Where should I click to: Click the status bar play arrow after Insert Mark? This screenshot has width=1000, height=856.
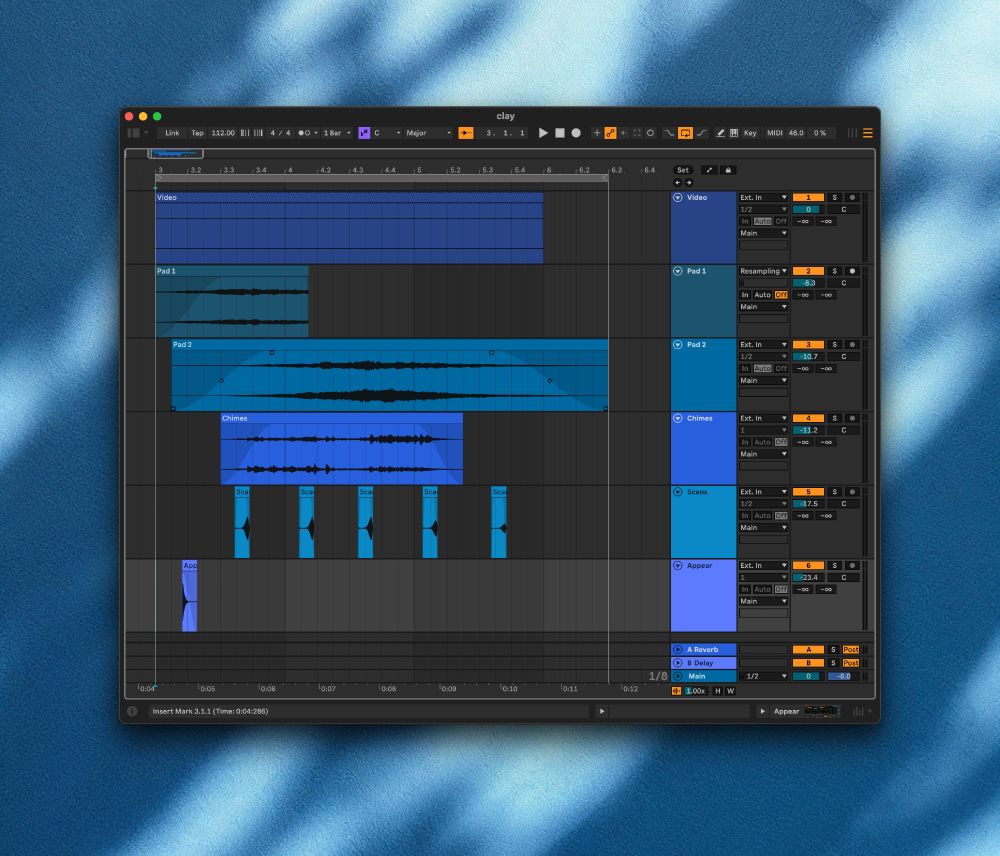coord(601,711)
